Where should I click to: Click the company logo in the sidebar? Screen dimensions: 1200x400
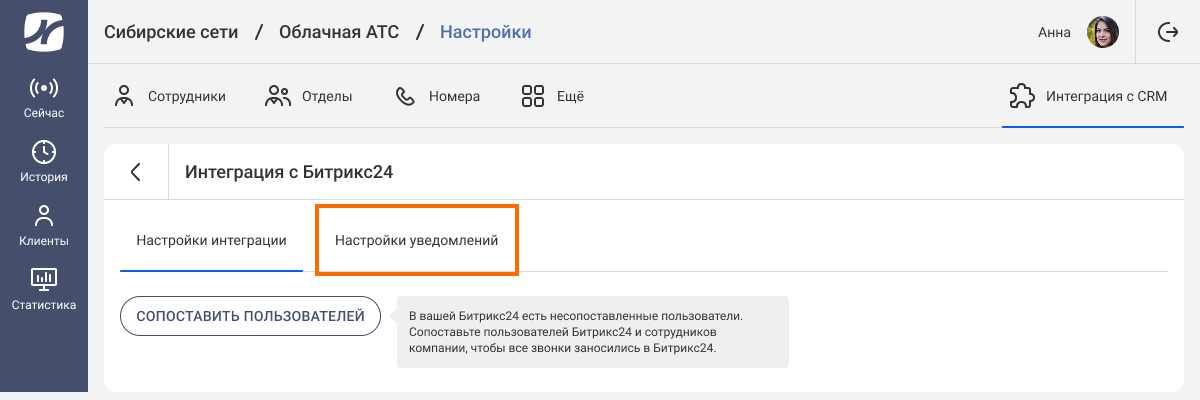[44, 32]
